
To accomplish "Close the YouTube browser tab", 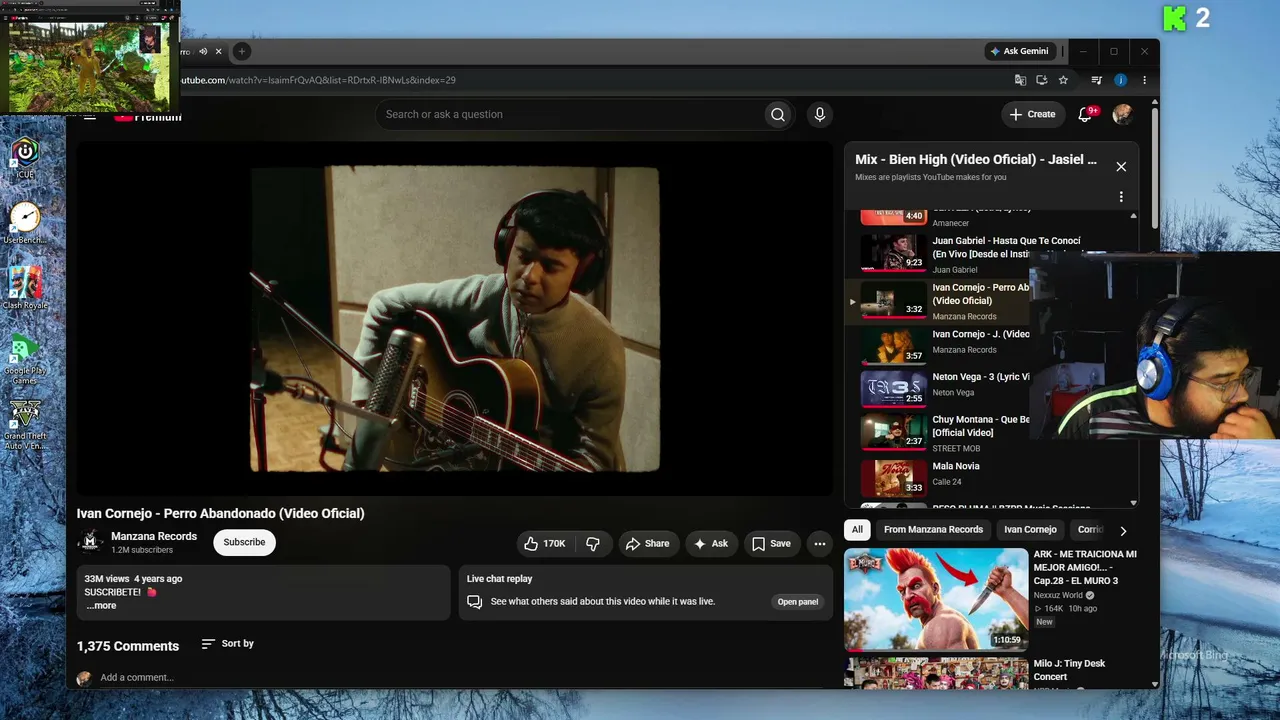I will coord(219,51).
